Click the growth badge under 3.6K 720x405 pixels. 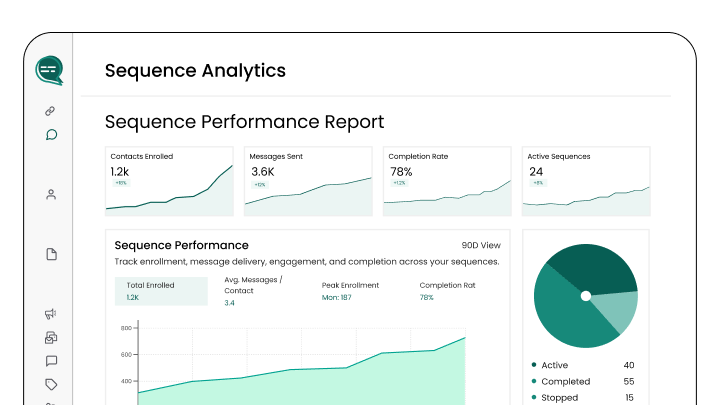(260, 185)
